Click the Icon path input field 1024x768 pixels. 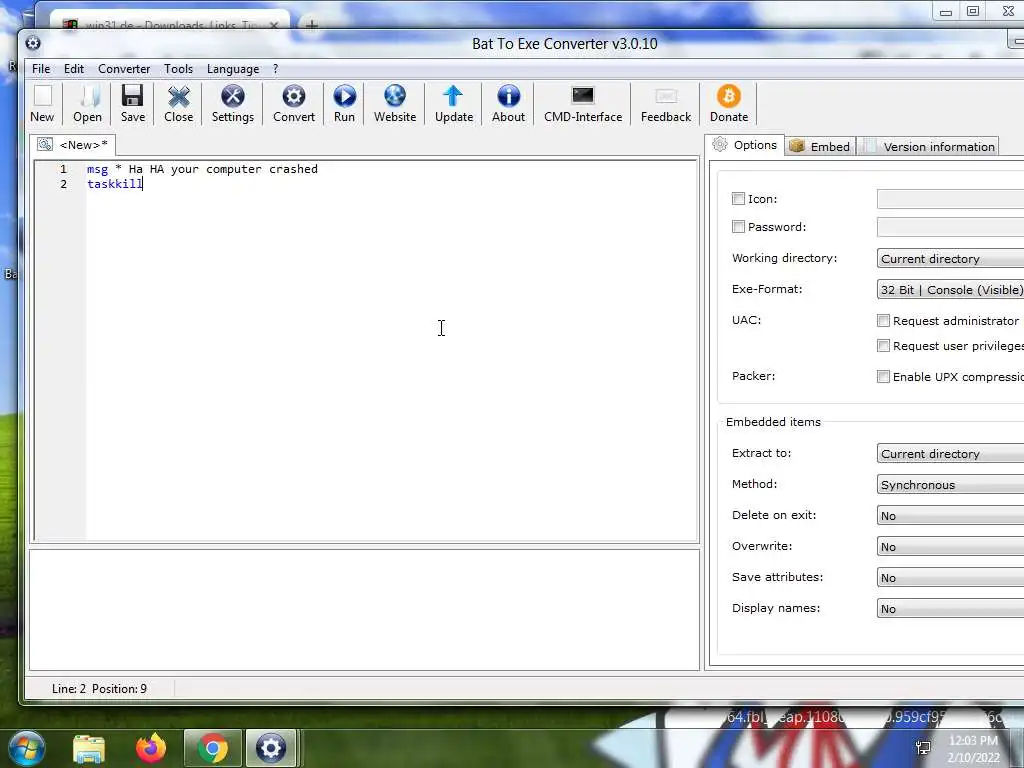pos(950,199)
